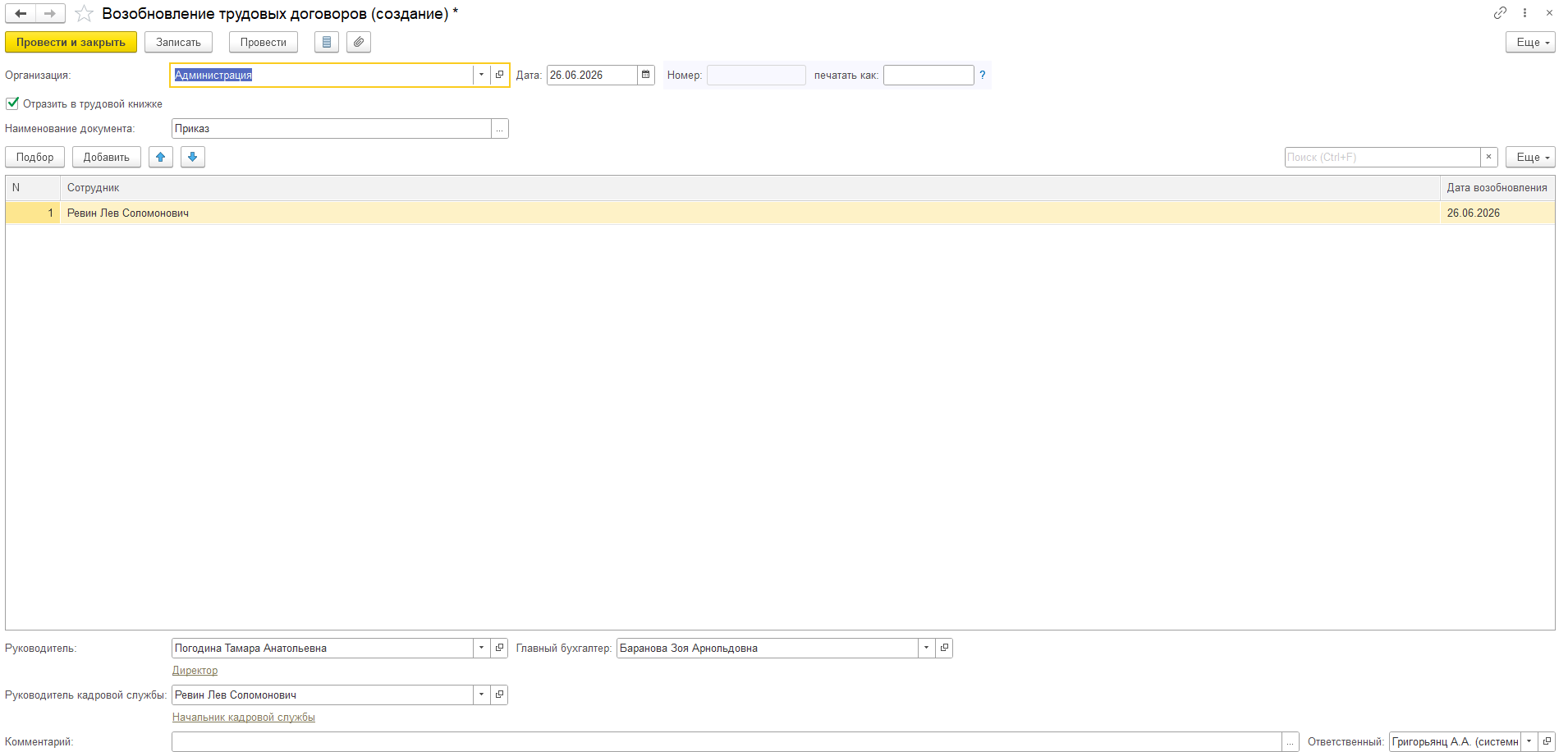Viewport: 1568px width, 752px height.
Task: Click the Сотрудник column header
Action: tap(750, 188)
